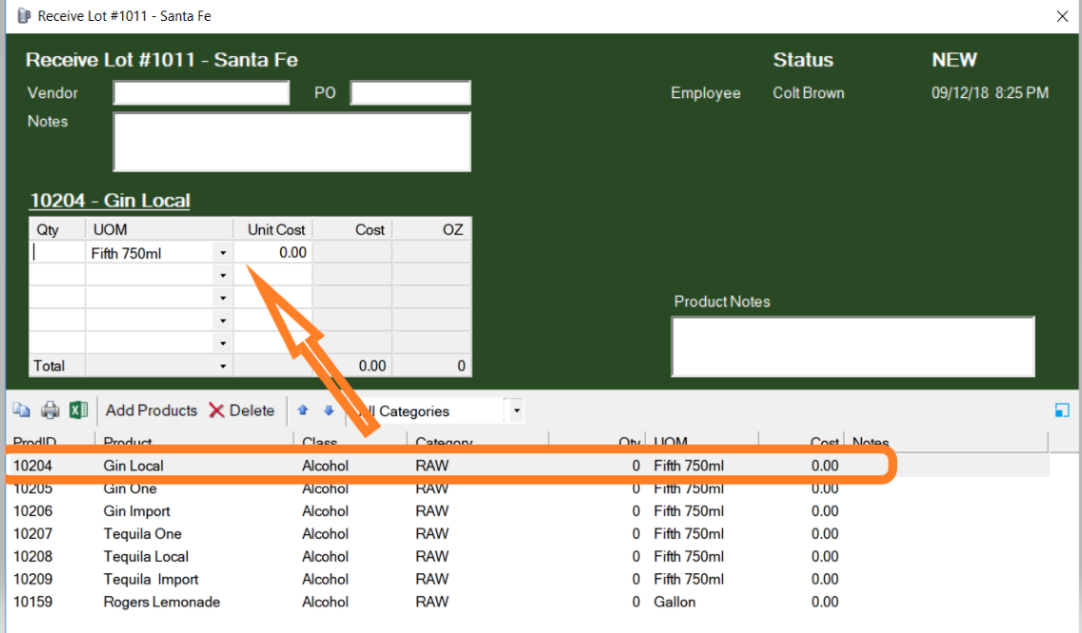Screen dimensions: 1082x633
Task: Click ProdID 10159 in the list
Action: (33, 602)
